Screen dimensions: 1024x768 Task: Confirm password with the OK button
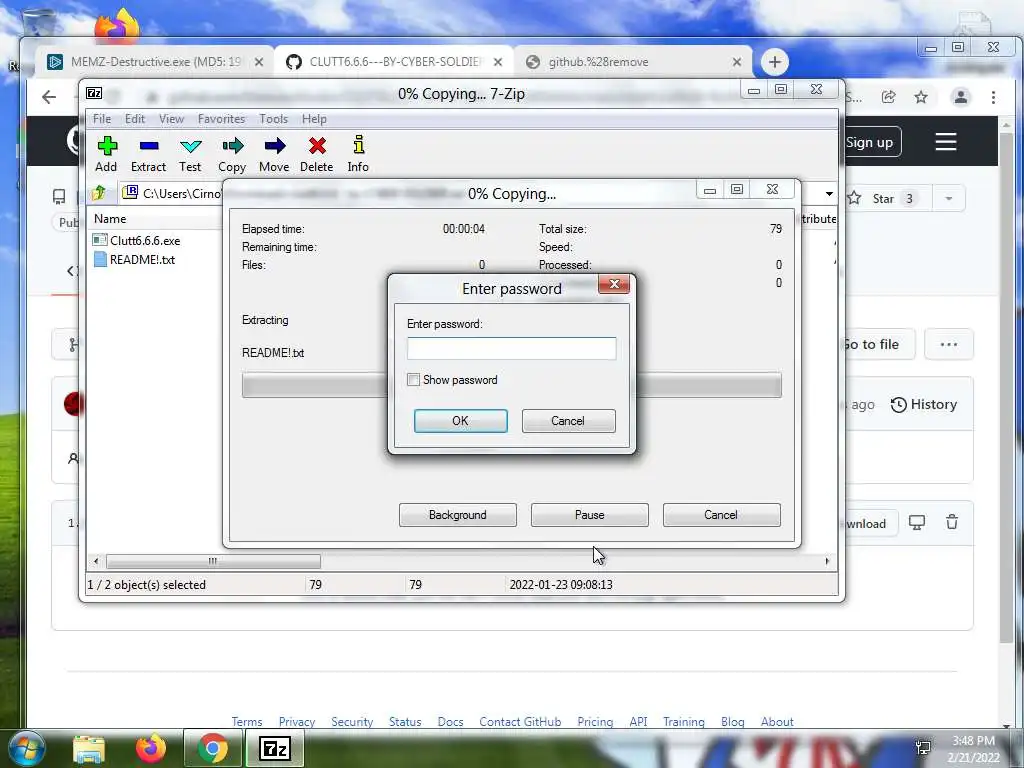[x=460, y=421]
